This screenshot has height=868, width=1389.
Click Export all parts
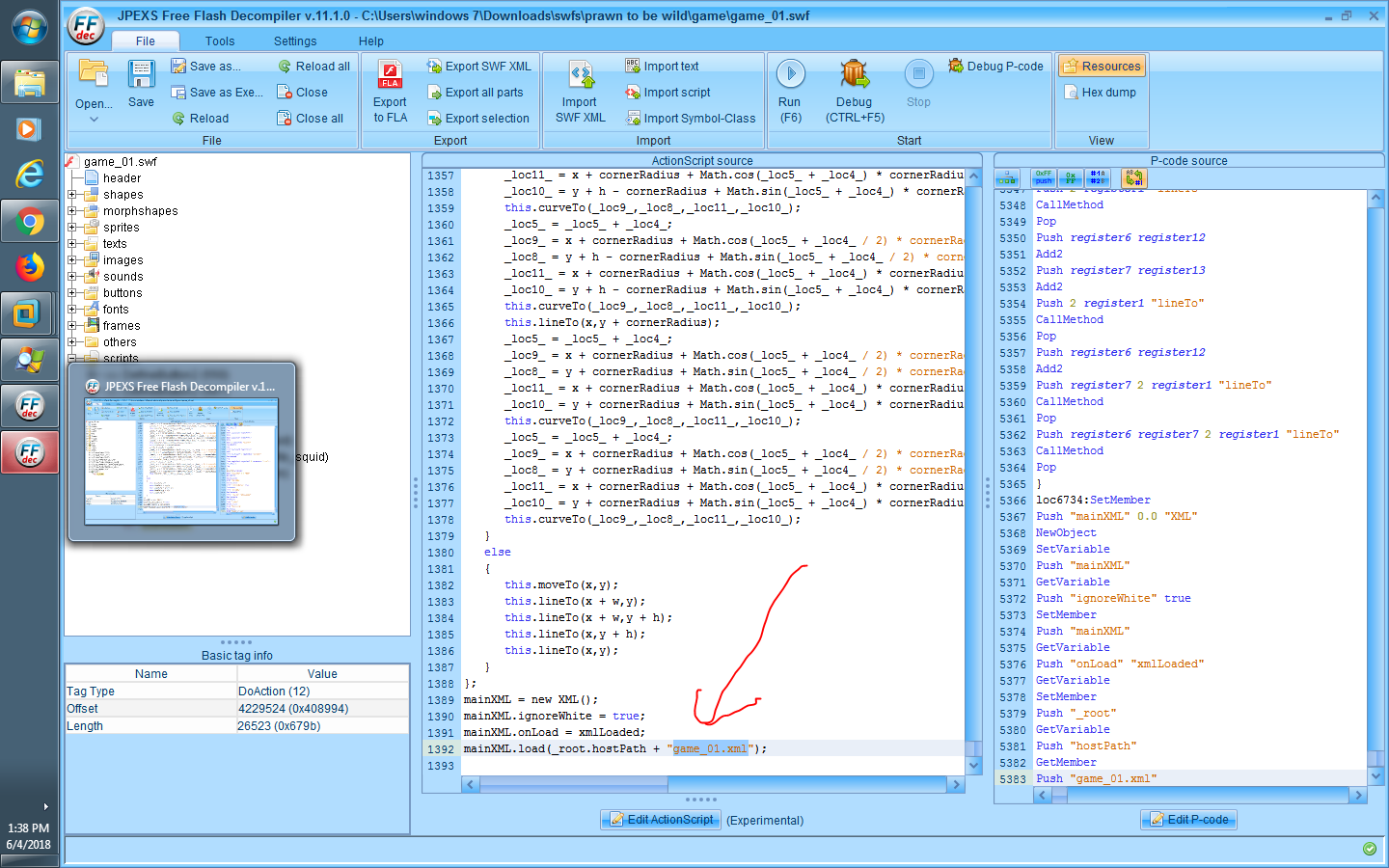tap(475, 92)
